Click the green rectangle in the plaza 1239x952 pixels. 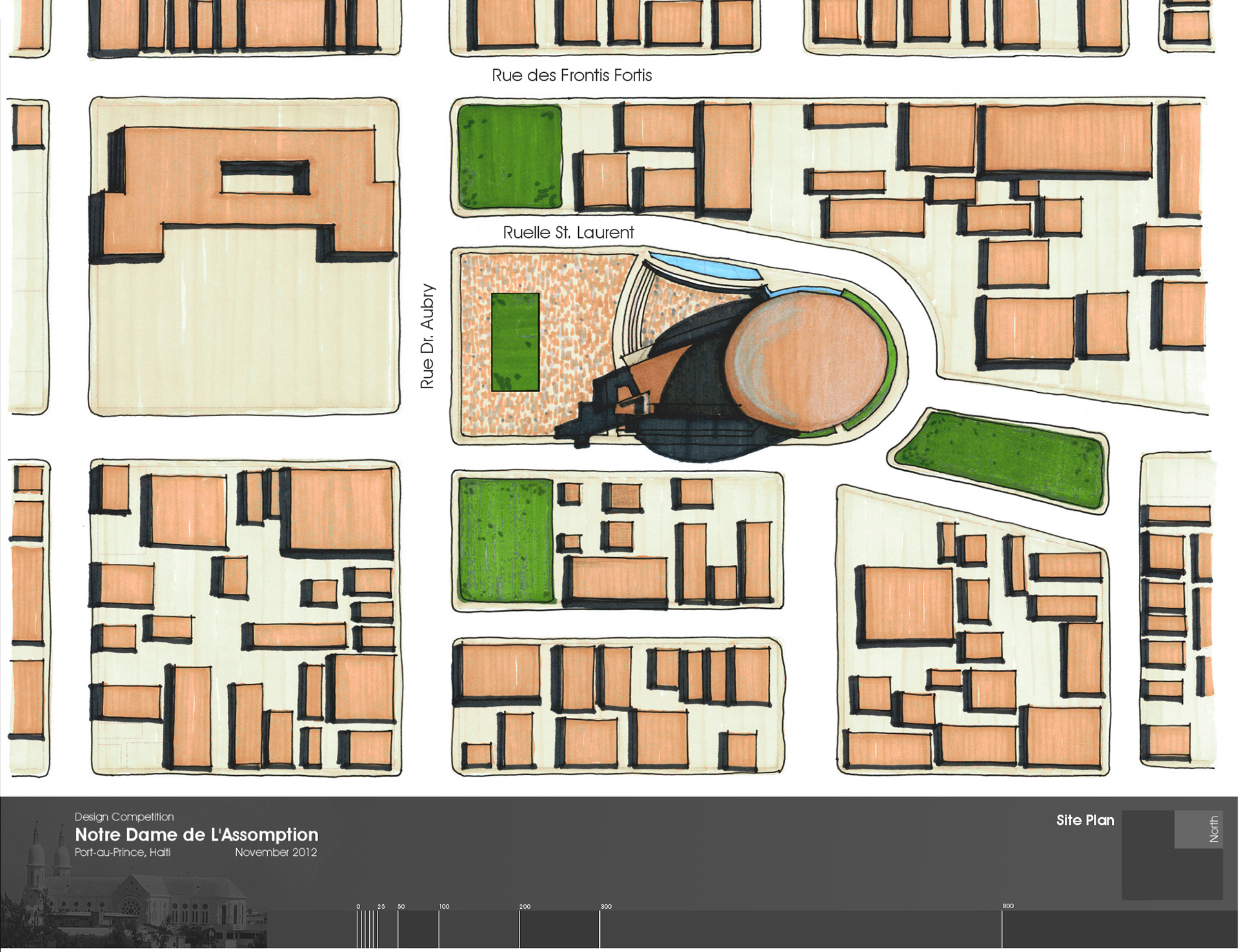coord(515,342)
